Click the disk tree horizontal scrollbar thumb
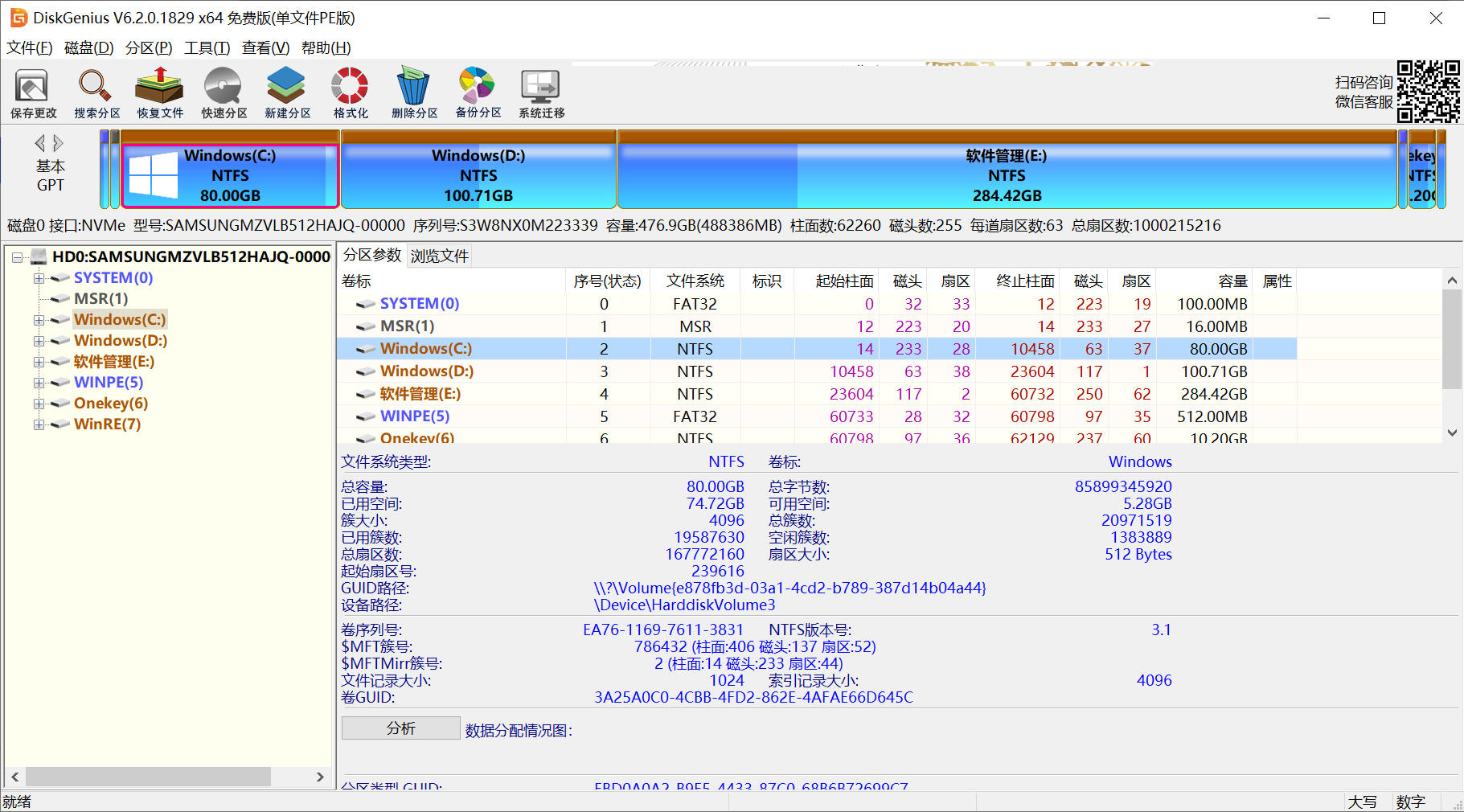Image resolution: width=1464 pixels, height=812 pixels. 148,777
